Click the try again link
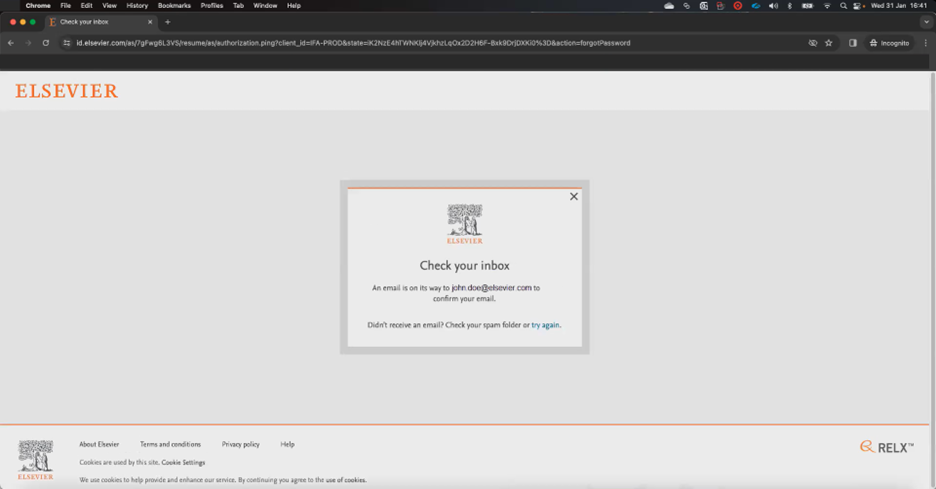 point(545,325)
